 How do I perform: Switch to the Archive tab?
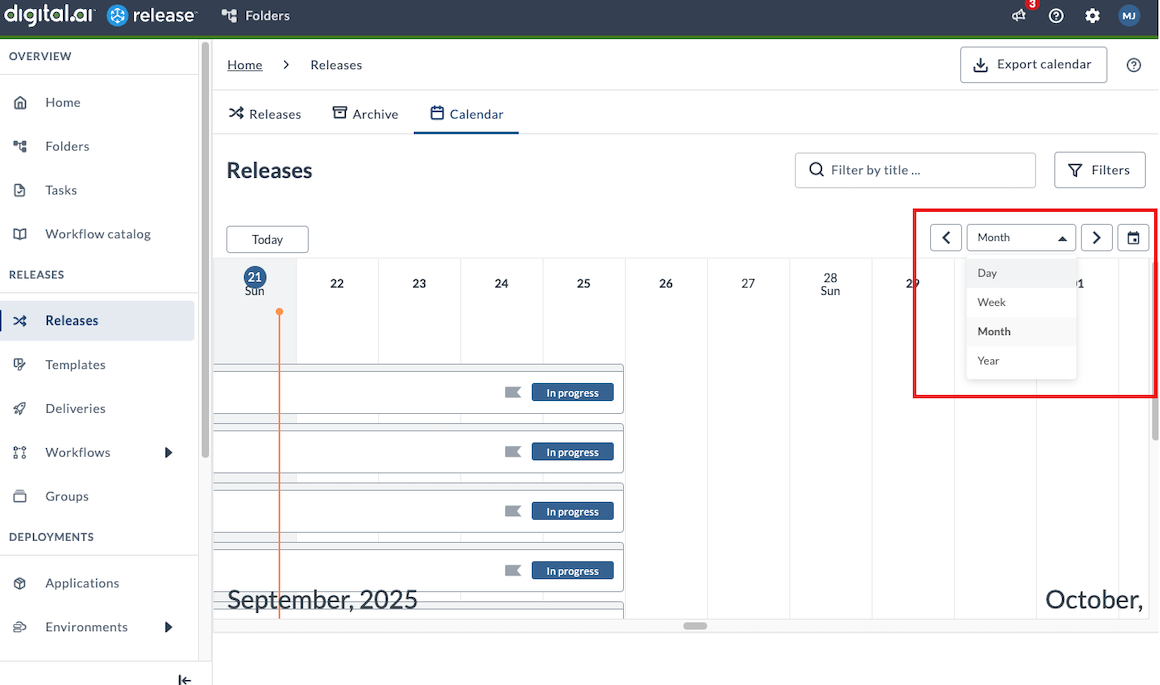[365, 114]
